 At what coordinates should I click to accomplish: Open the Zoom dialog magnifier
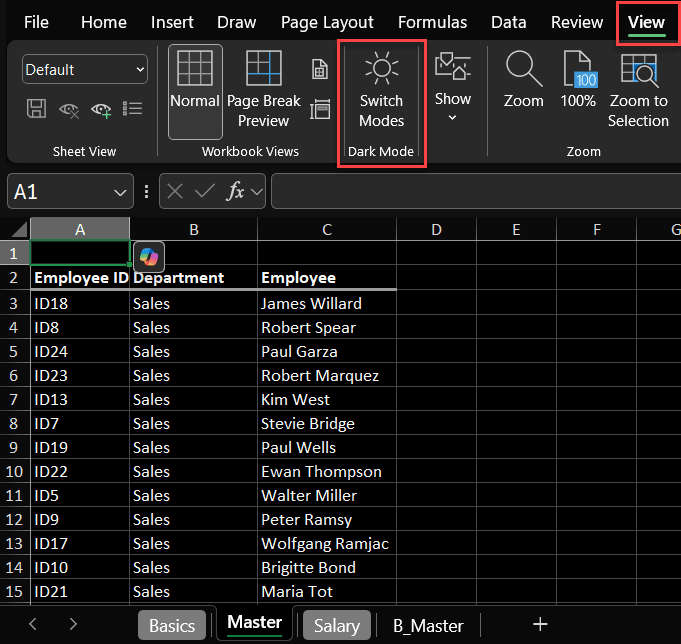click(523, 79)
